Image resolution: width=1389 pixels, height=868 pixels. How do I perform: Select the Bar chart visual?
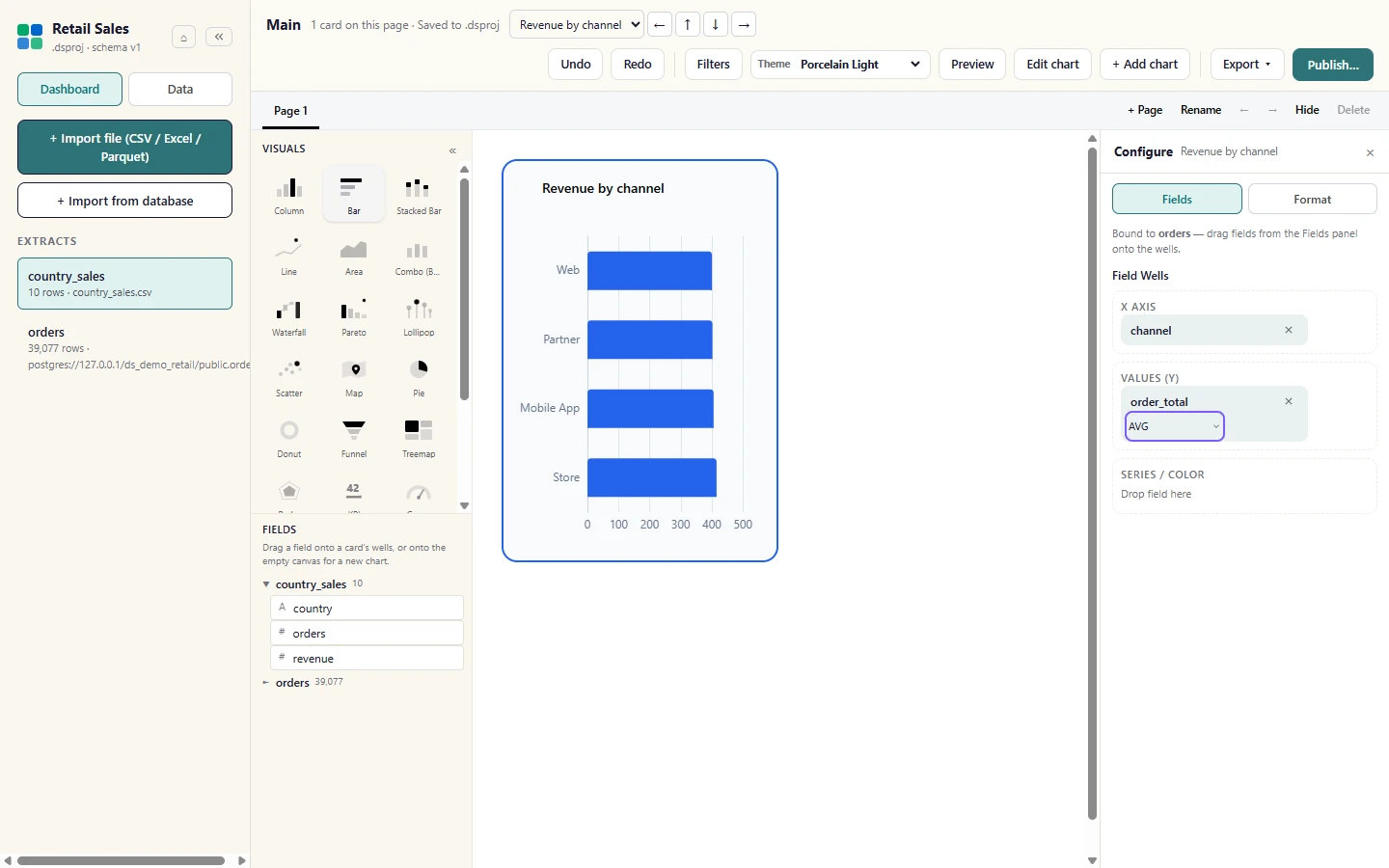354,194
